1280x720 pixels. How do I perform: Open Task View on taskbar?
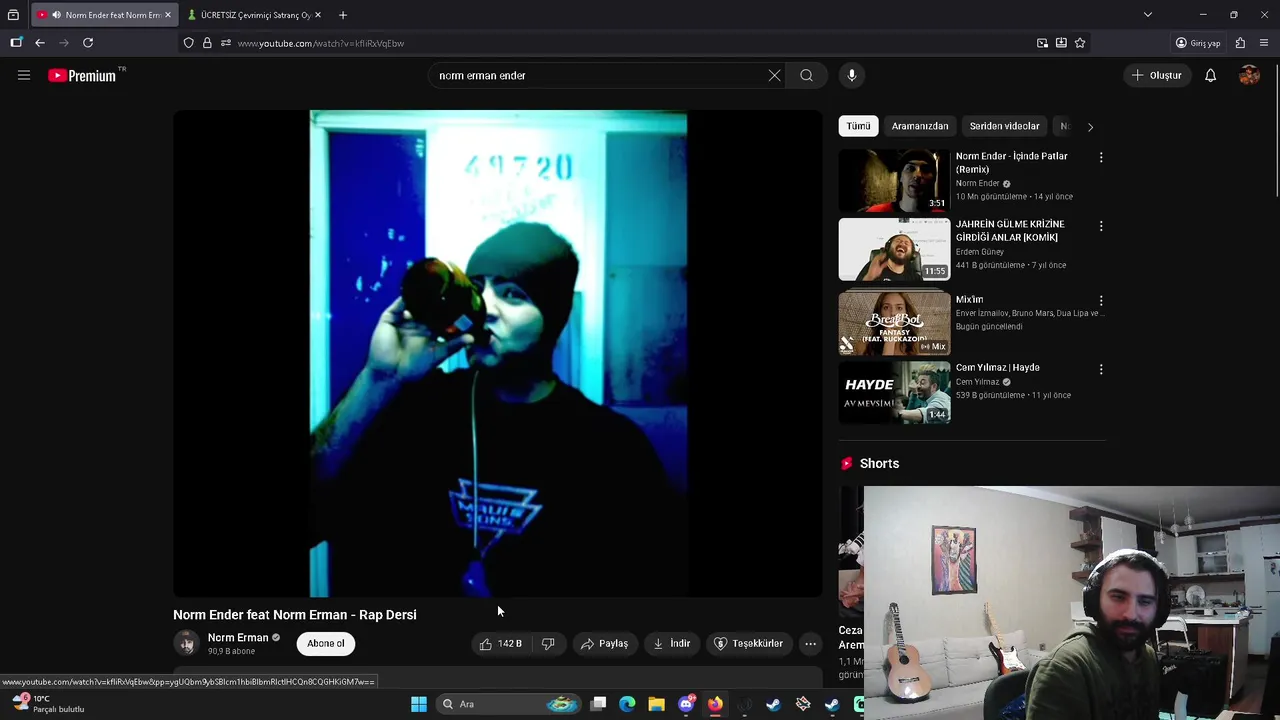coord(598,704)
